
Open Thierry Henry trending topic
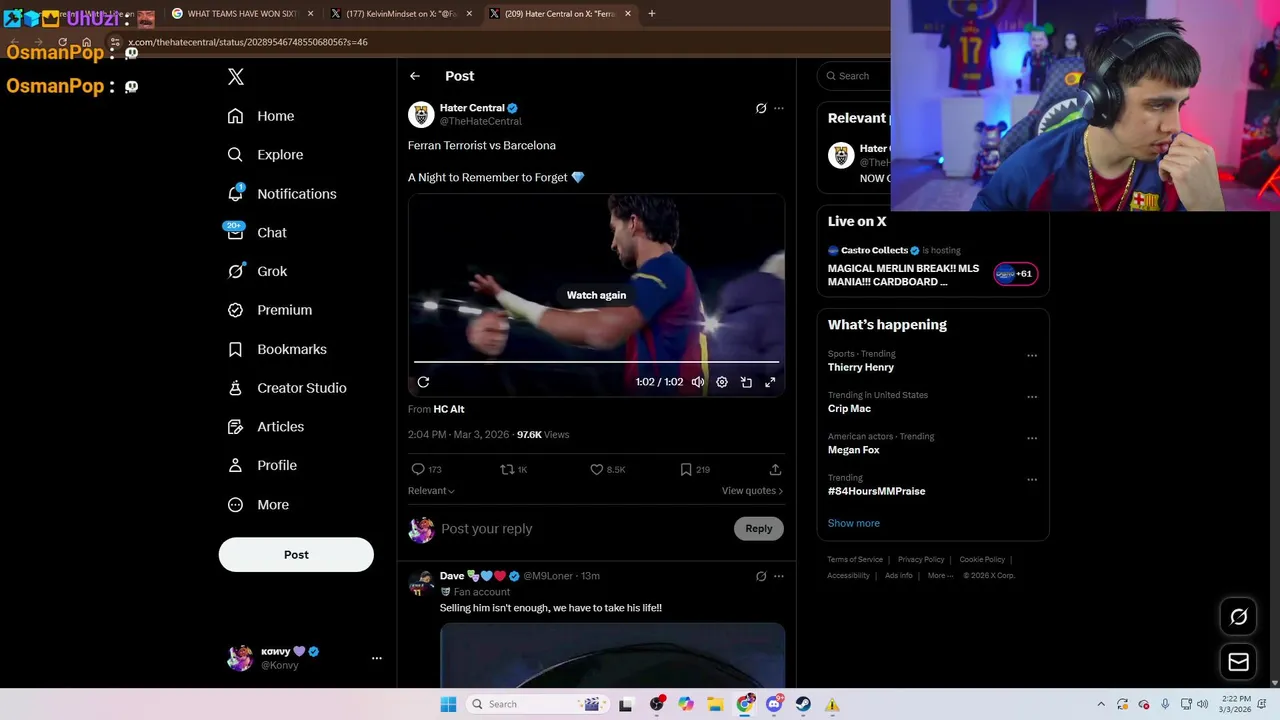(861, 367)
